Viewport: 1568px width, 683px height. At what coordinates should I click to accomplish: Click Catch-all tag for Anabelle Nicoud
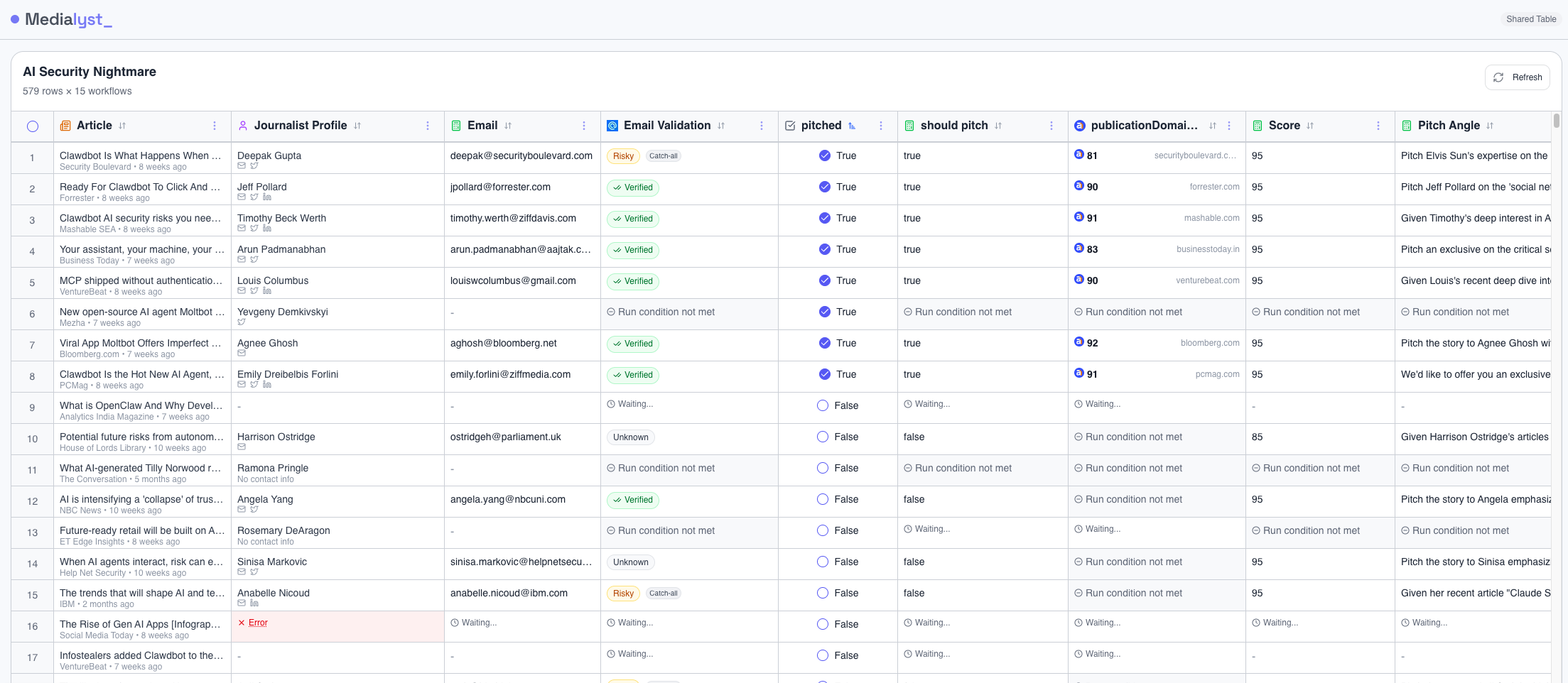coord(664,593)
